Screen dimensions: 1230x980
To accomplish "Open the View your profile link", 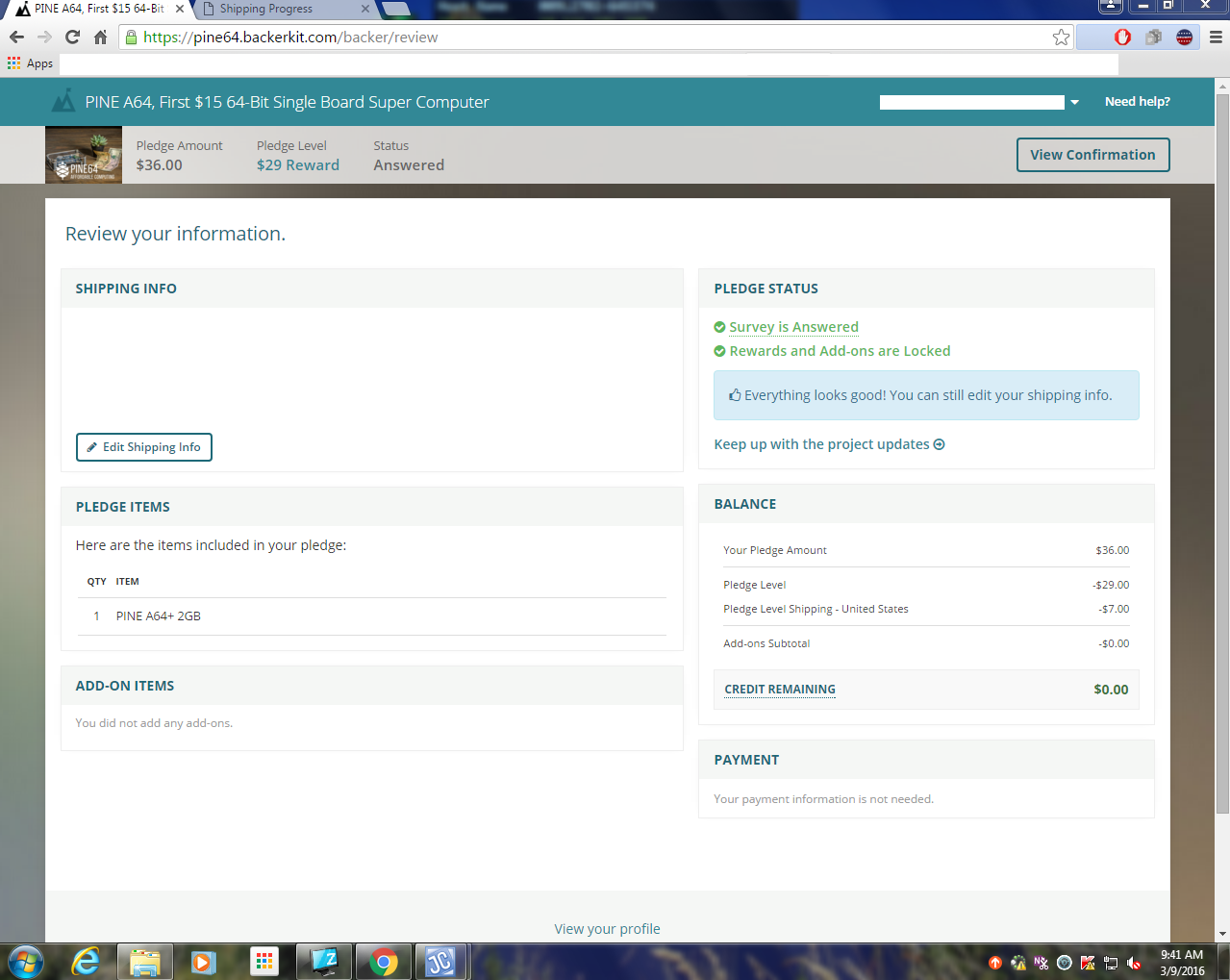I will (607, 929).
